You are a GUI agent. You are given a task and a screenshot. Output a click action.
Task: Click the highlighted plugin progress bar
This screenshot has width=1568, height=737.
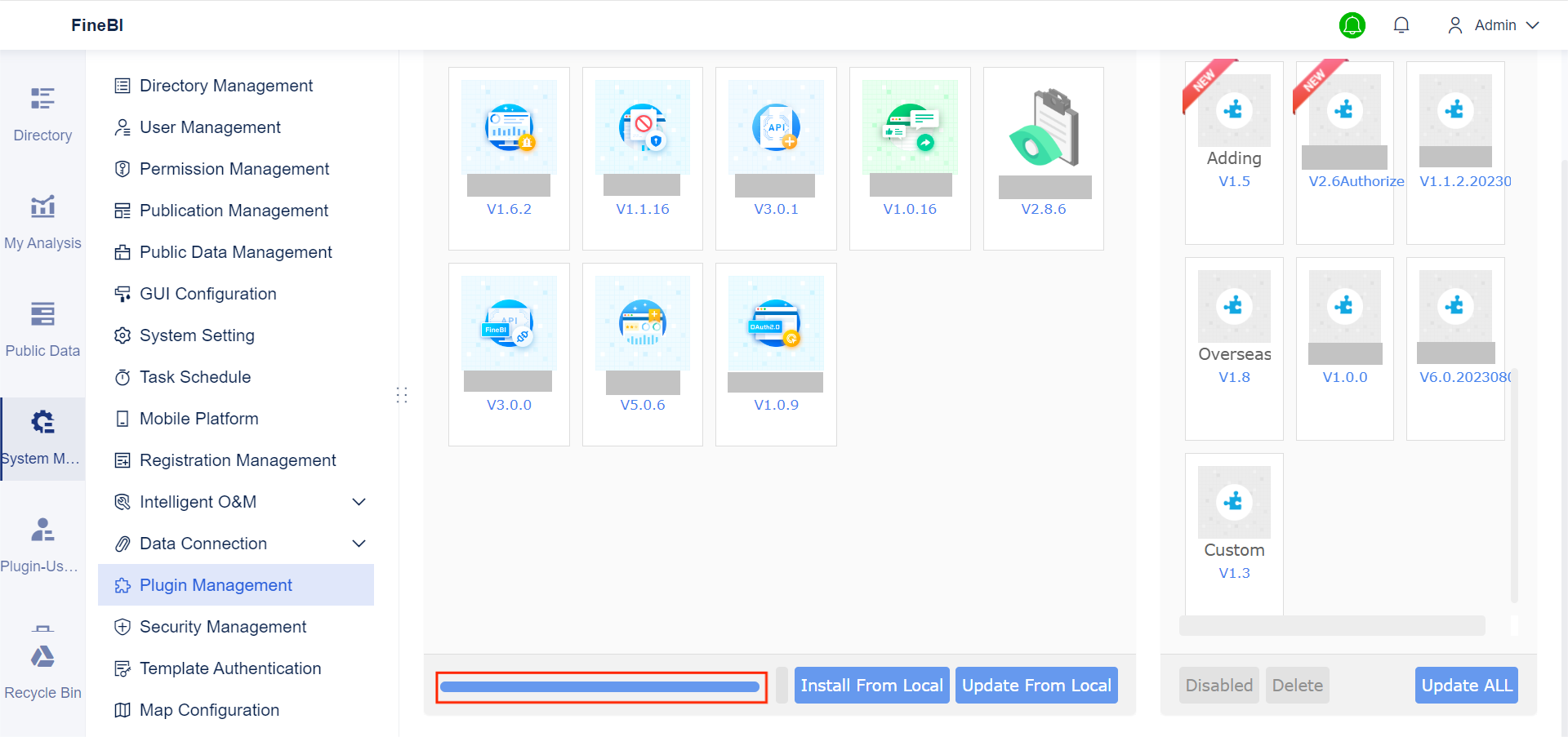pos(601,686)
